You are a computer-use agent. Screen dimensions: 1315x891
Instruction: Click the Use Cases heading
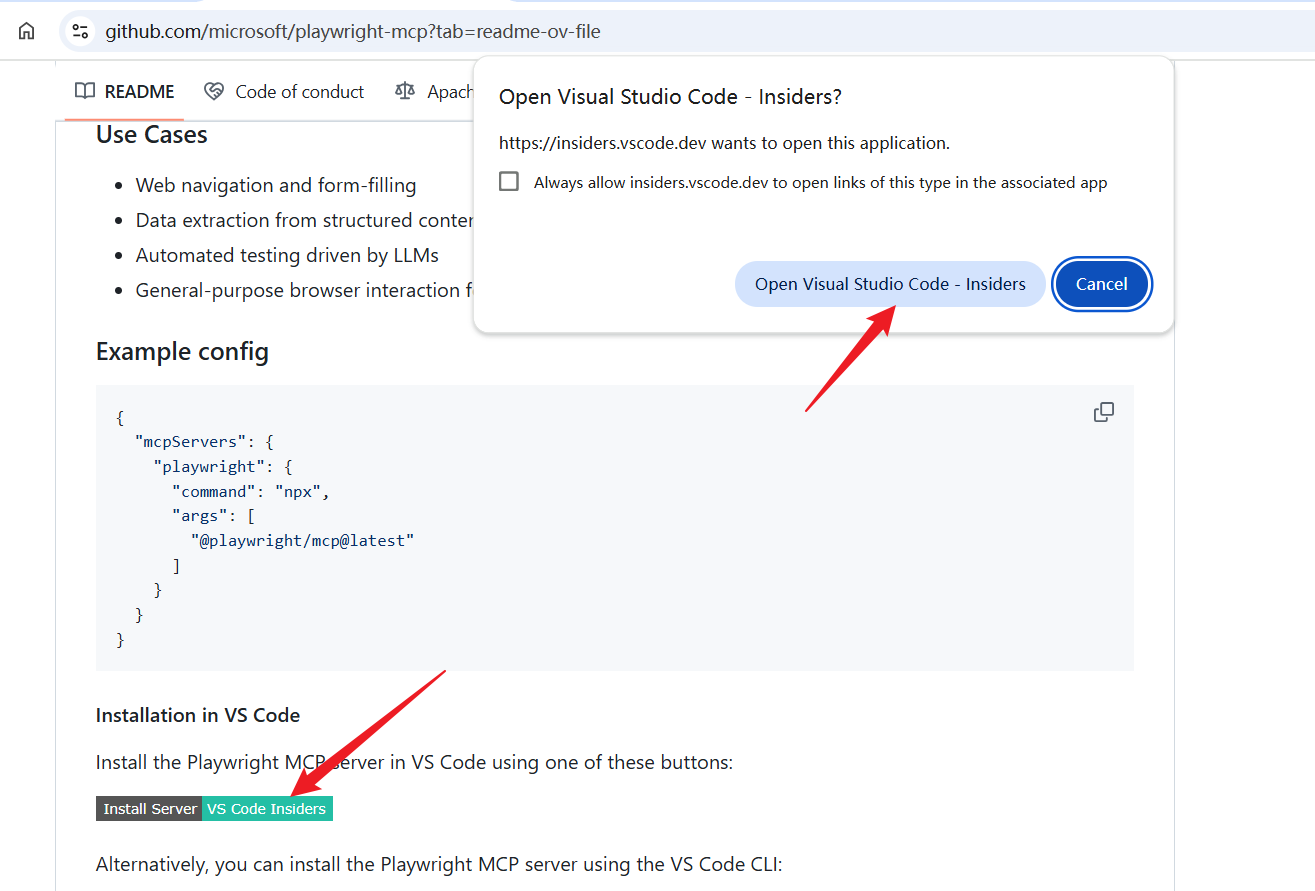tap(152, 135)
